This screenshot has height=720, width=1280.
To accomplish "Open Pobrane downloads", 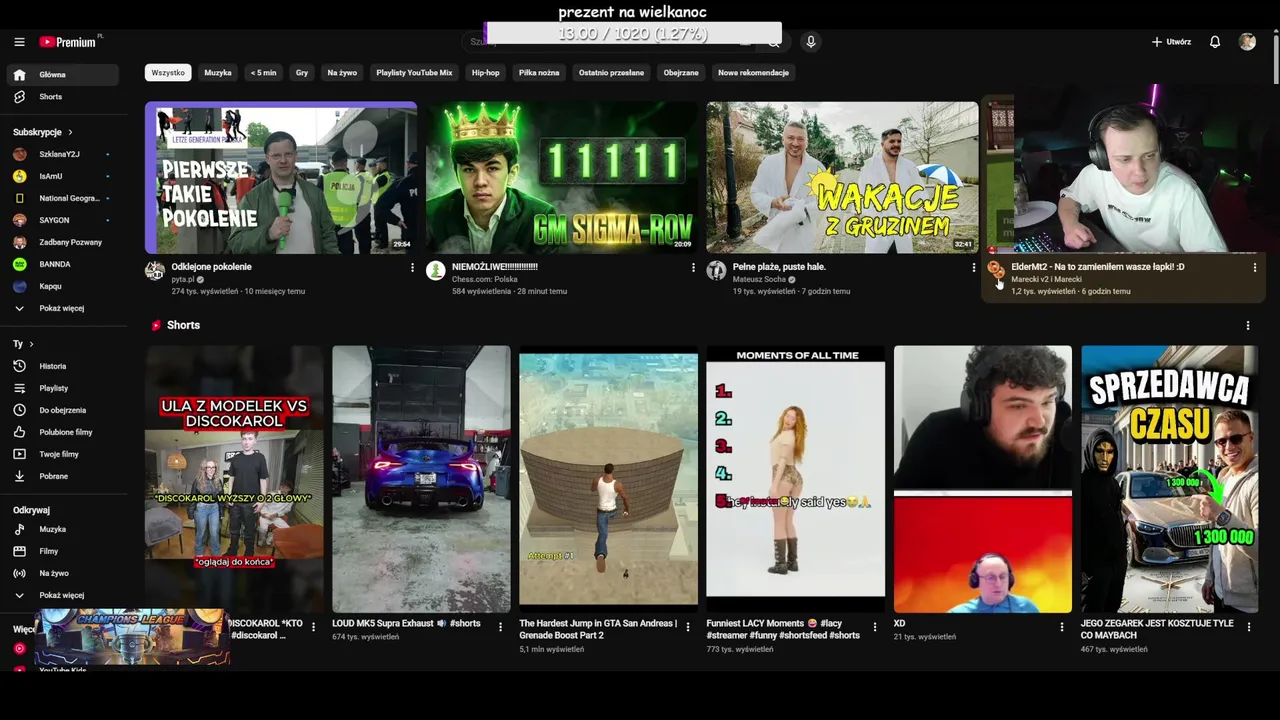I will pos(62,476).
